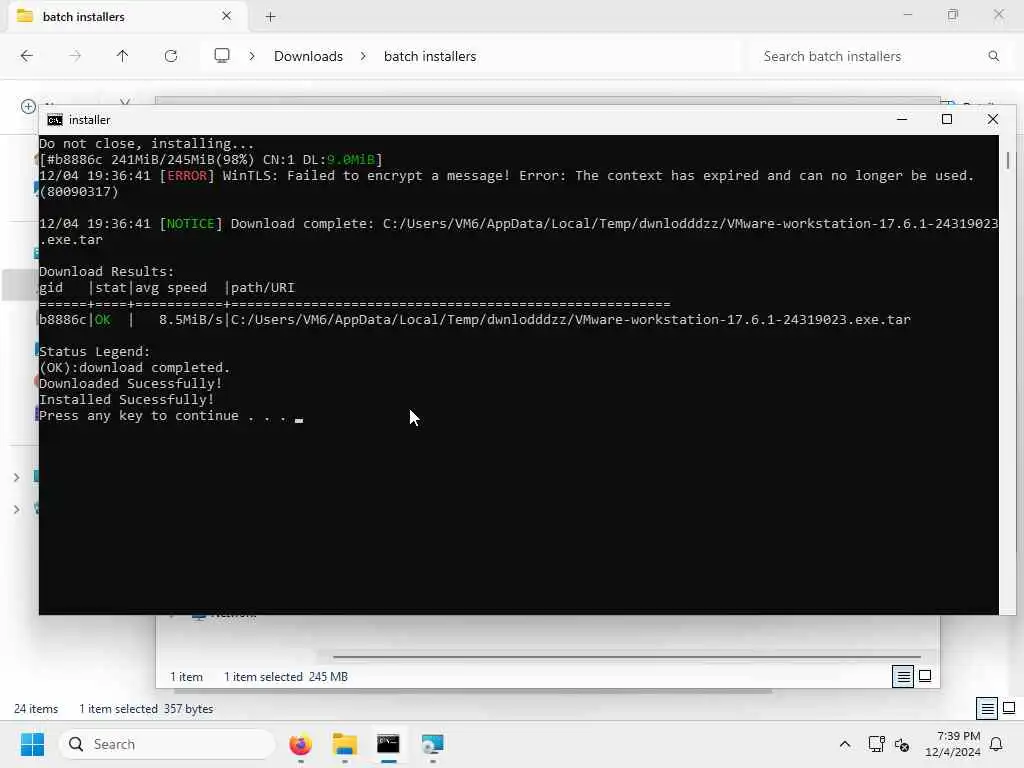
Task: Expand the upper navigation pane tree chevron
Action: (x=16, y=478)
